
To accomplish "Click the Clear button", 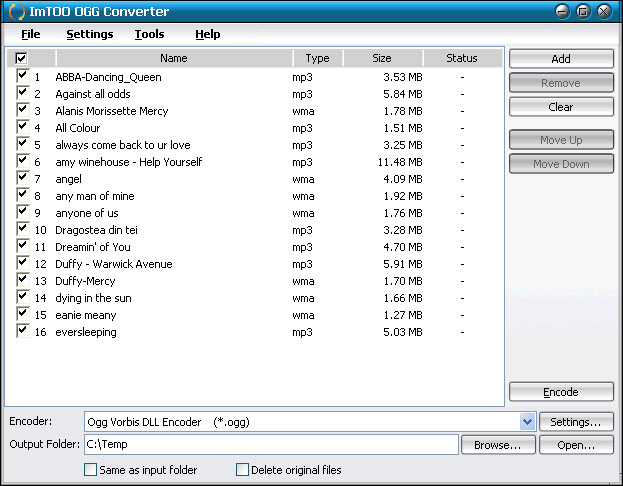I will coord(561,107).
